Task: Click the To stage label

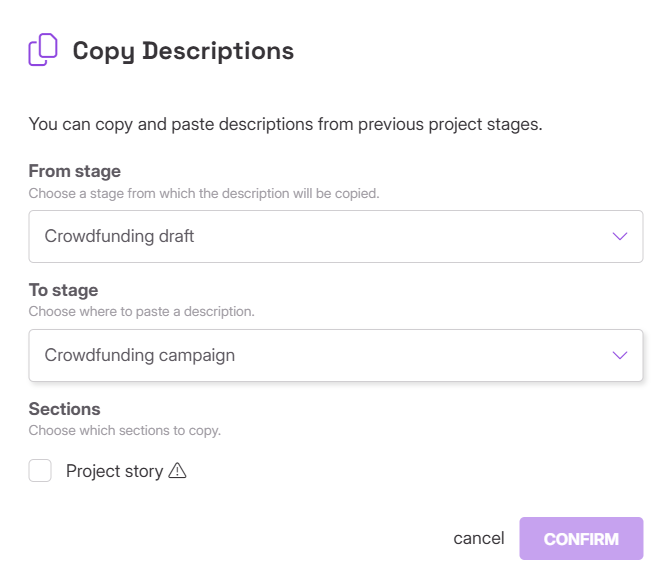Action: pyautogui.click(x=63, y=290)
